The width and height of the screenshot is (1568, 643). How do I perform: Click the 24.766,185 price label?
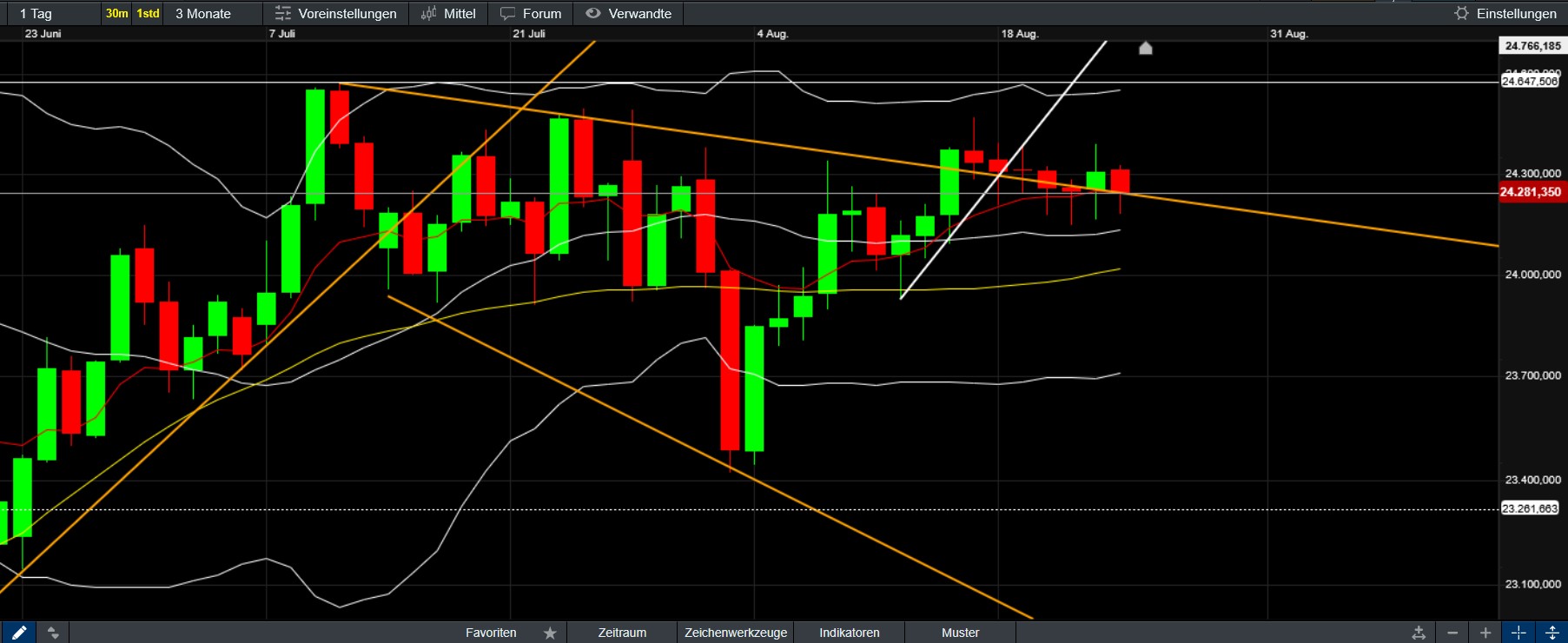point(1533,46)
